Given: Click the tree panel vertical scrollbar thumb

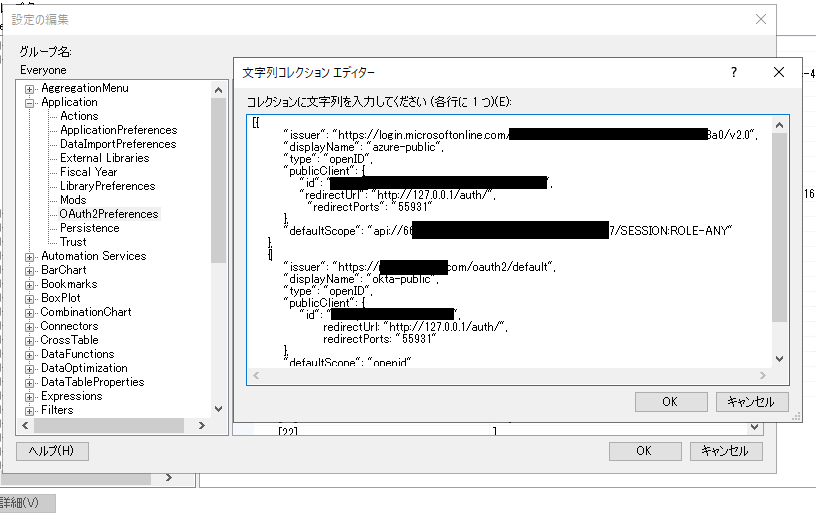Looking at the screenshot, I should click(x=219, y=181).
